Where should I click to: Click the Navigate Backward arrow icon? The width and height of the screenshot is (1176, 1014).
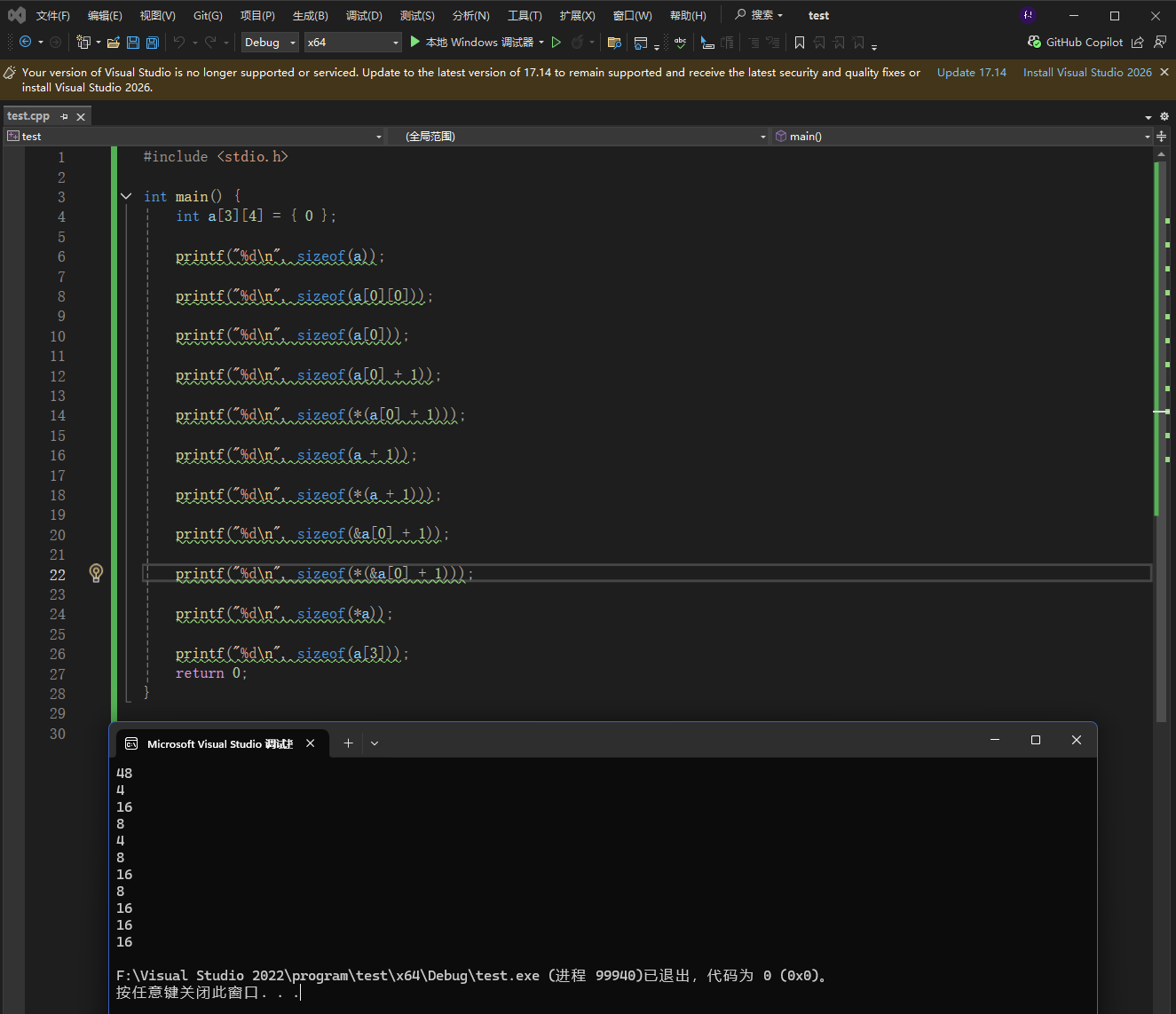click(x=25, y=43)
